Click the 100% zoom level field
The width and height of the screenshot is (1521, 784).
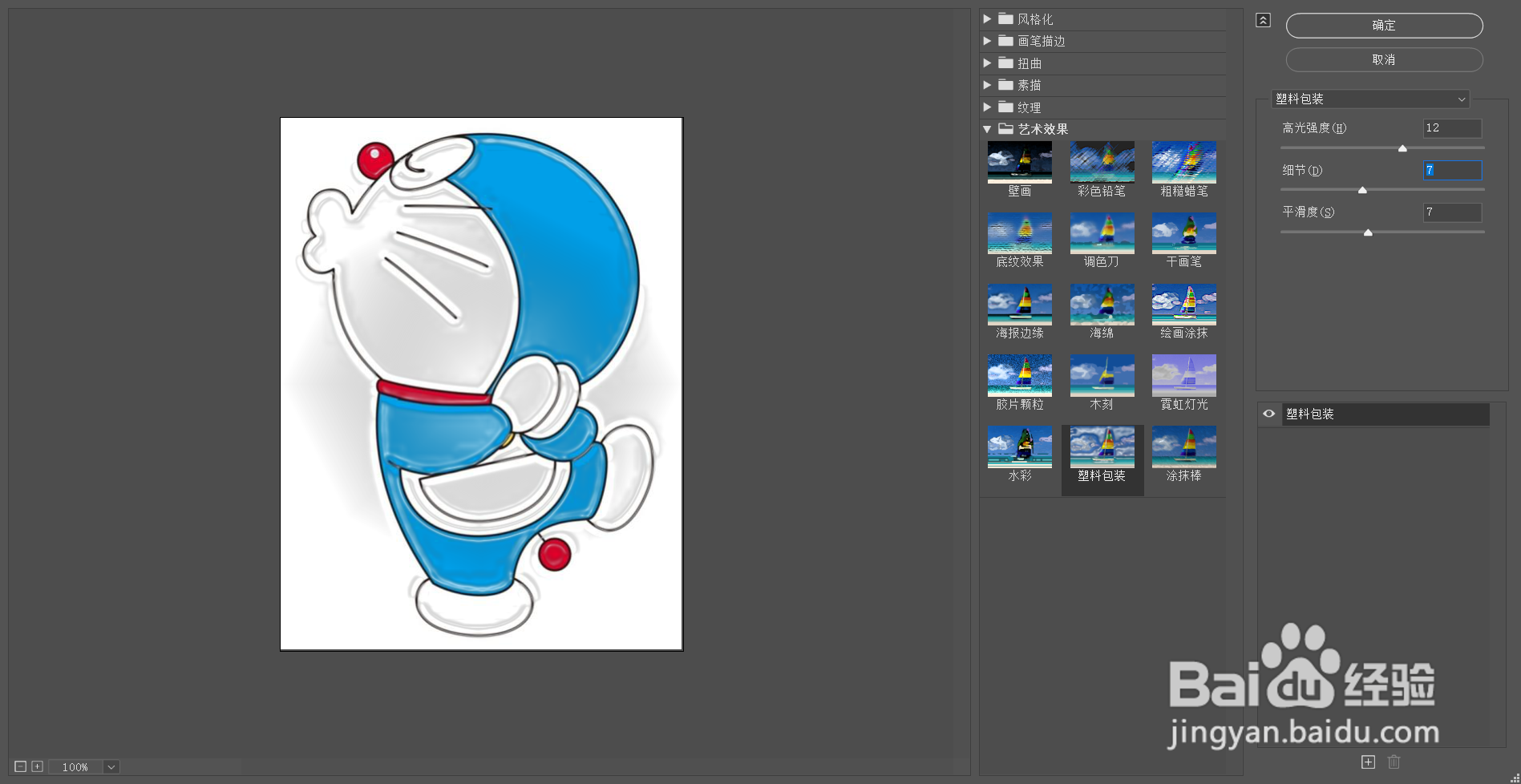pos(75,766)
